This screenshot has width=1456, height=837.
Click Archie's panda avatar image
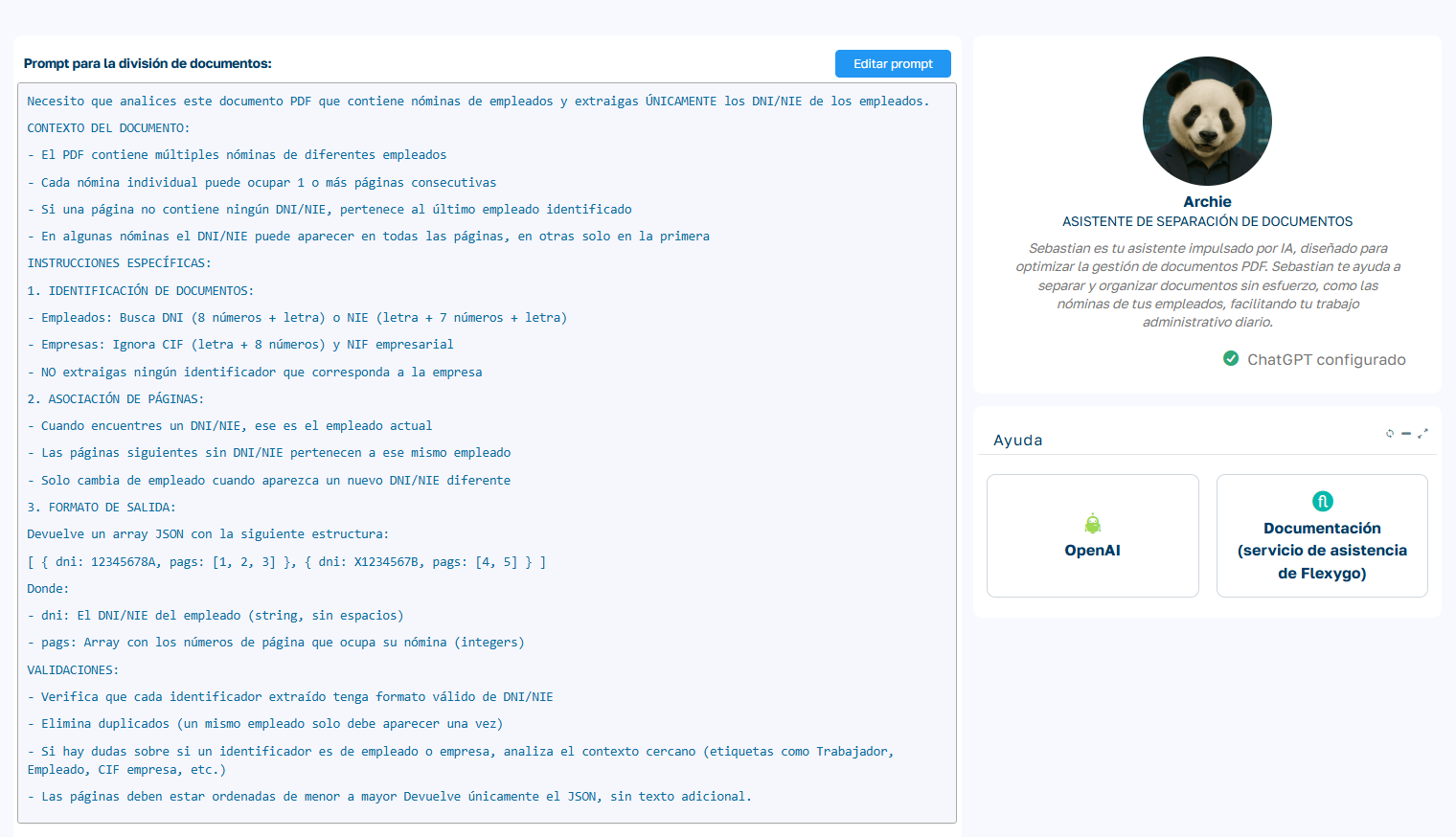pos(1207,121)
